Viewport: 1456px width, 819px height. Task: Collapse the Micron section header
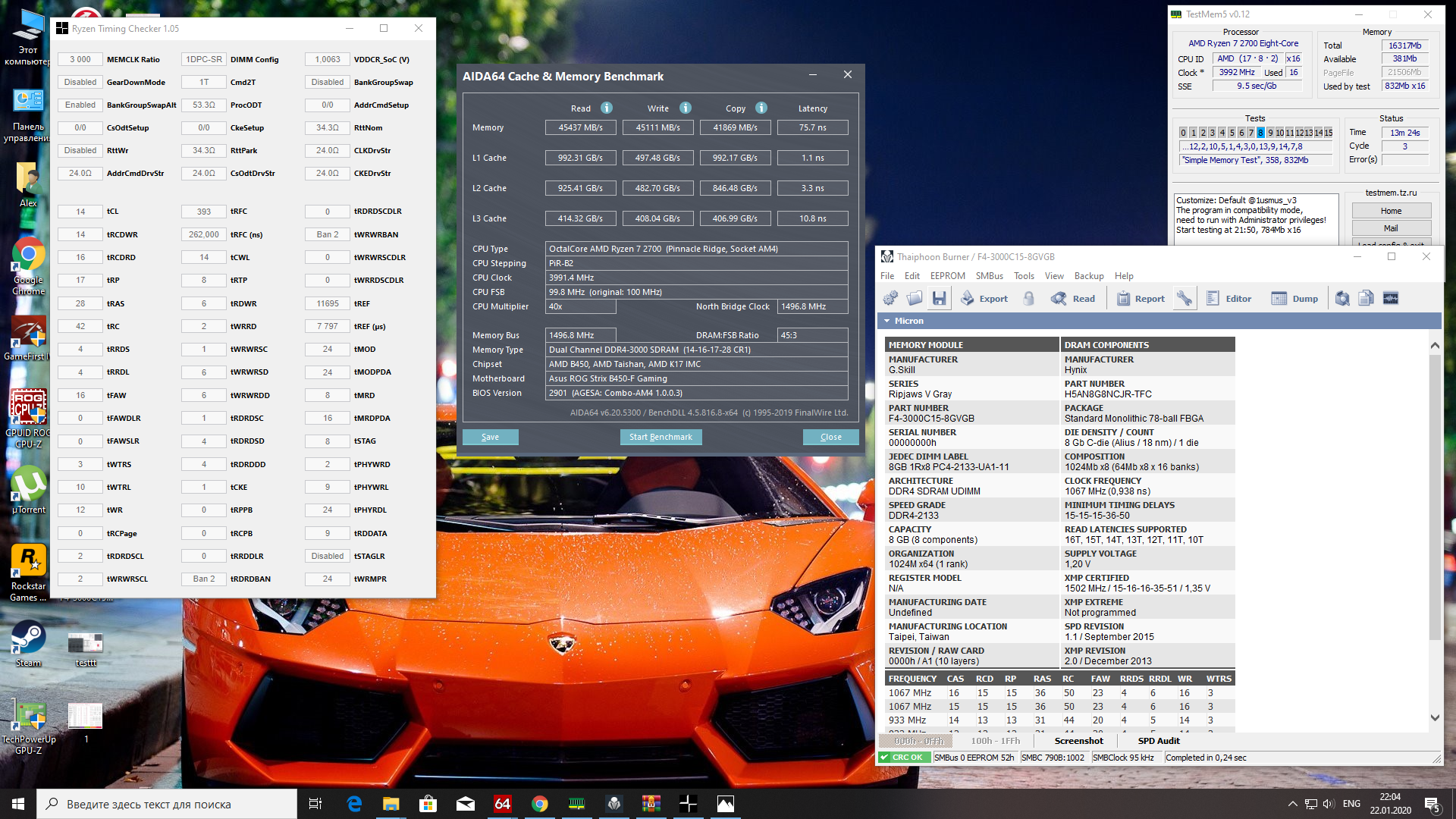coord(886,321)
